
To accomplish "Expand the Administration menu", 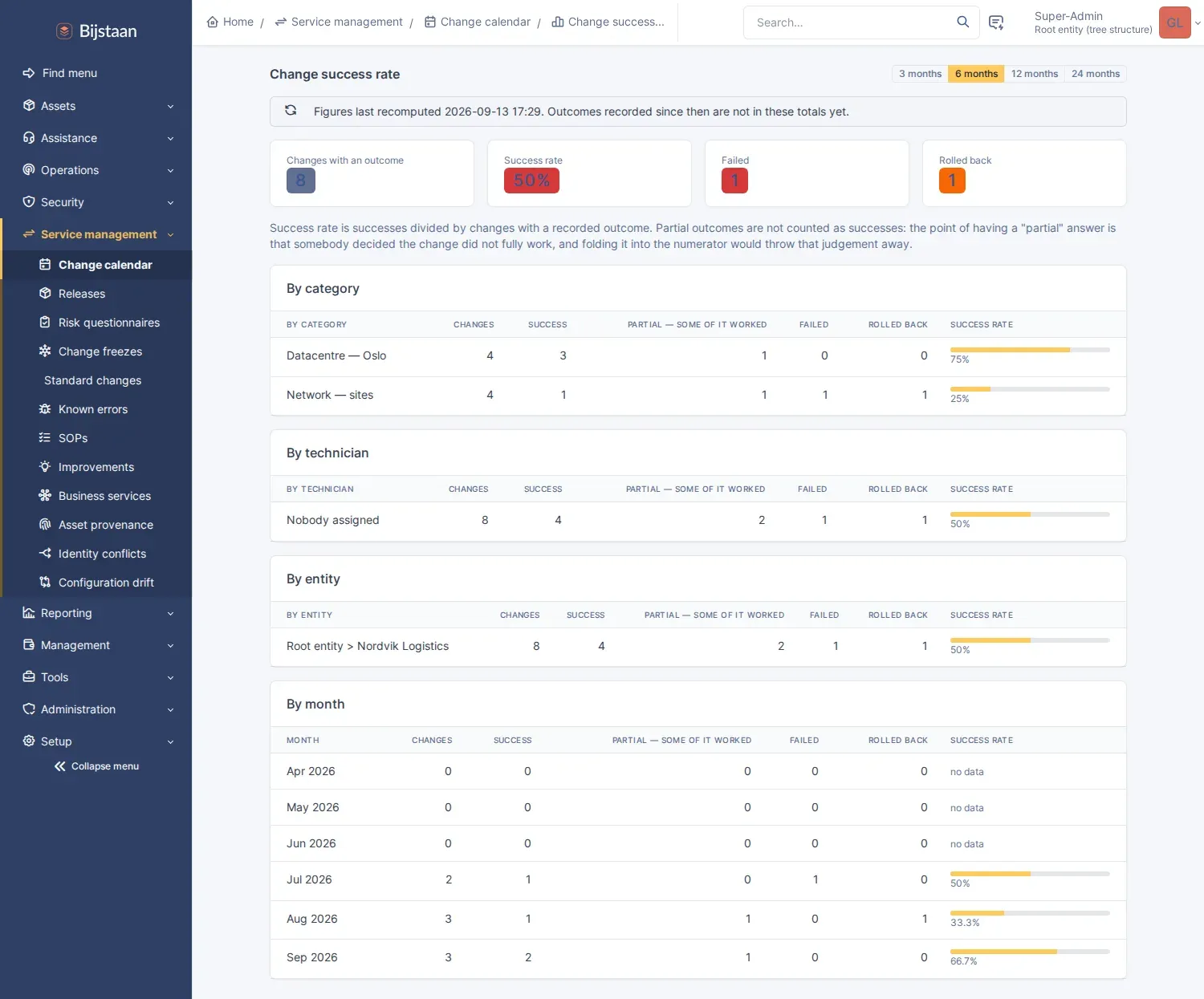I will 96,709.
